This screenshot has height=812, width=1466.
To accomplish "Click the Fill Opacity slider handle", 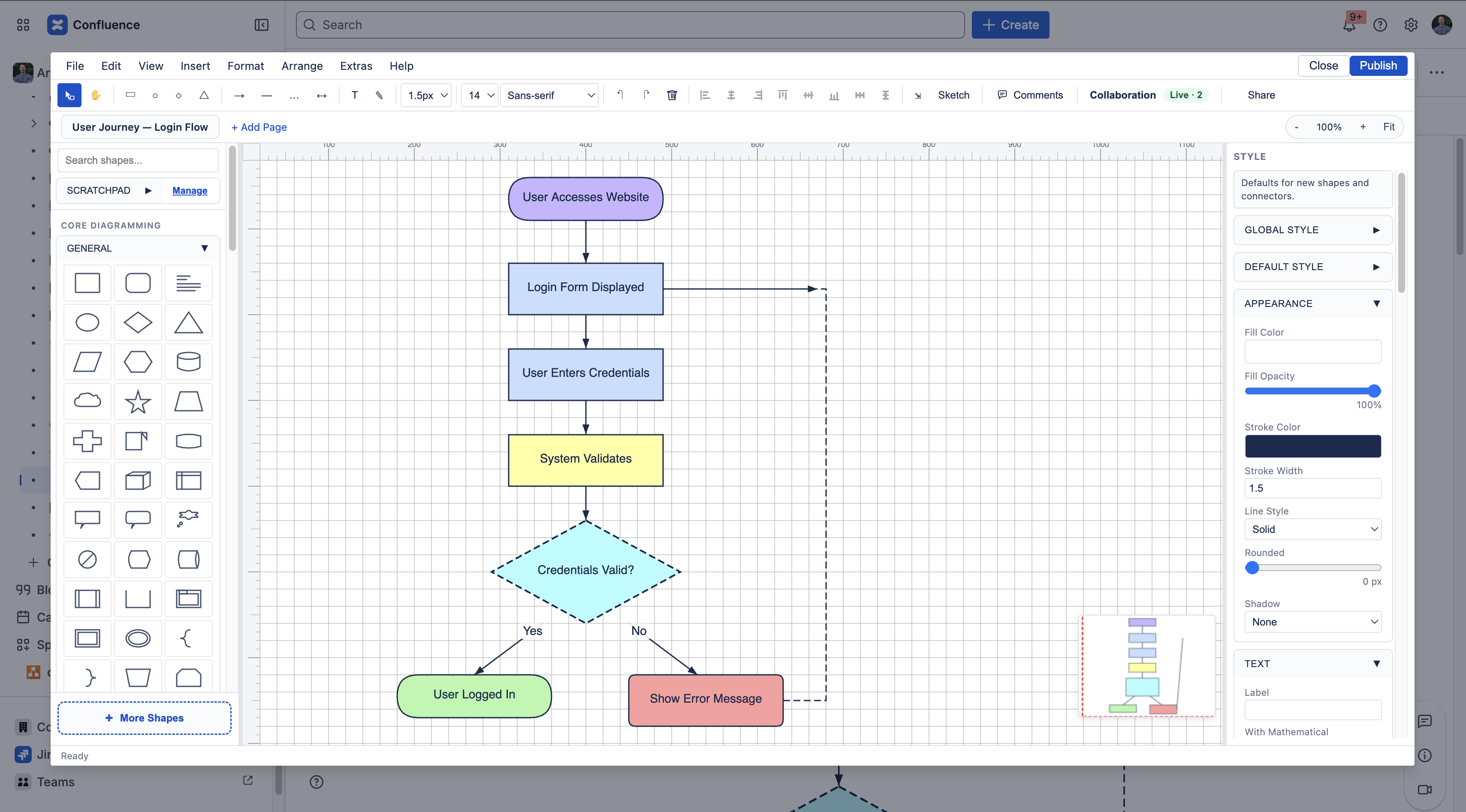I will pos(1374,391).
